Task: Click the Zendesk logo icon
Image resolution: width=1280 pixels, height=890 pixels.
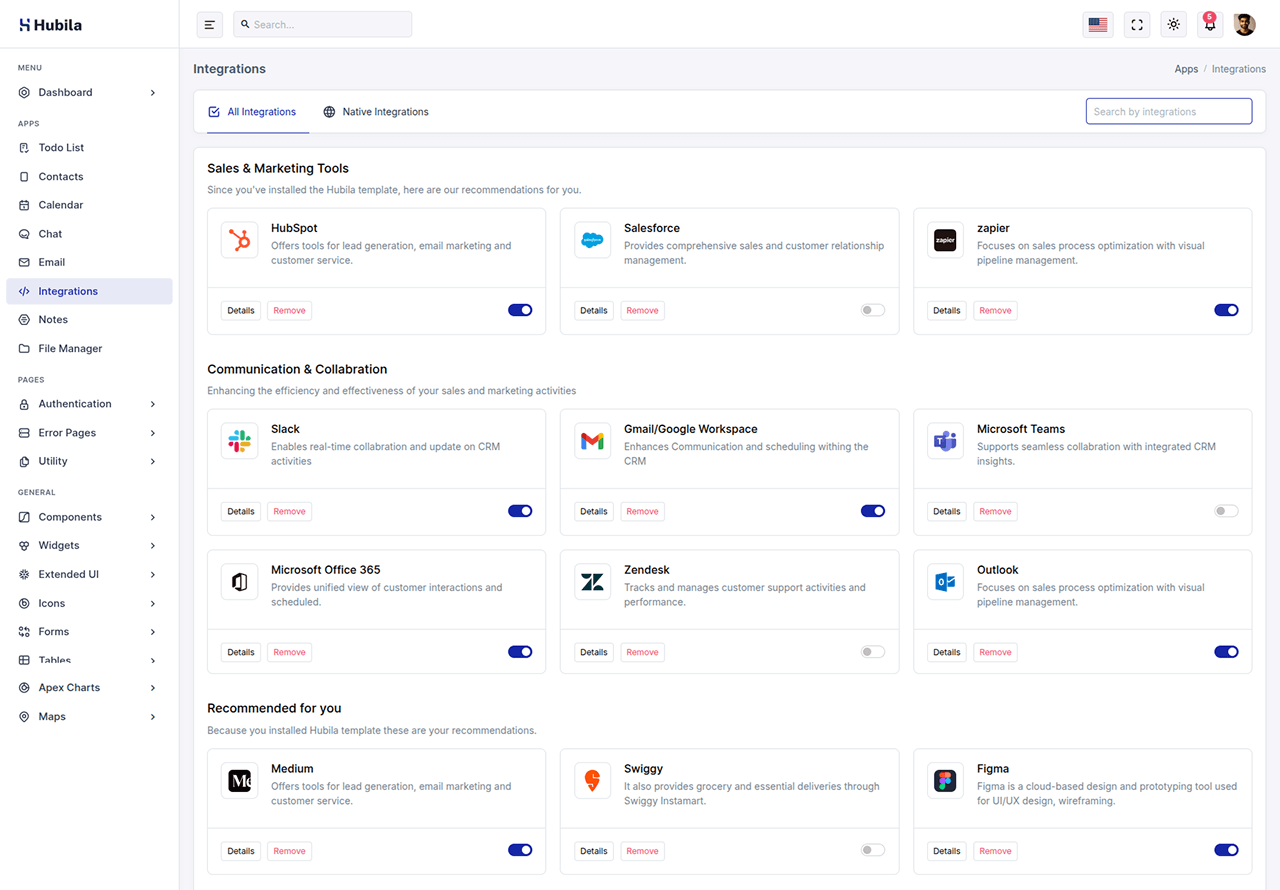Action: pos(593,582)
